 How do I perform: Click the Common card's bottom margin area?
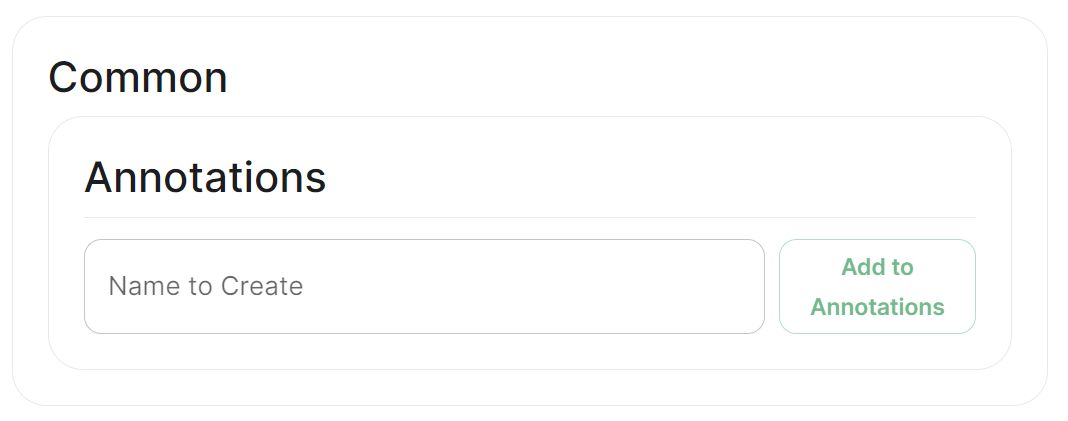coord(530,388)
